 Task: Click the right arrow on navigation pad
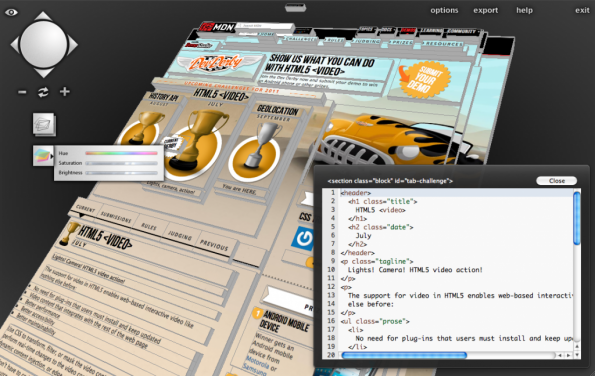(x=73, y=44)
